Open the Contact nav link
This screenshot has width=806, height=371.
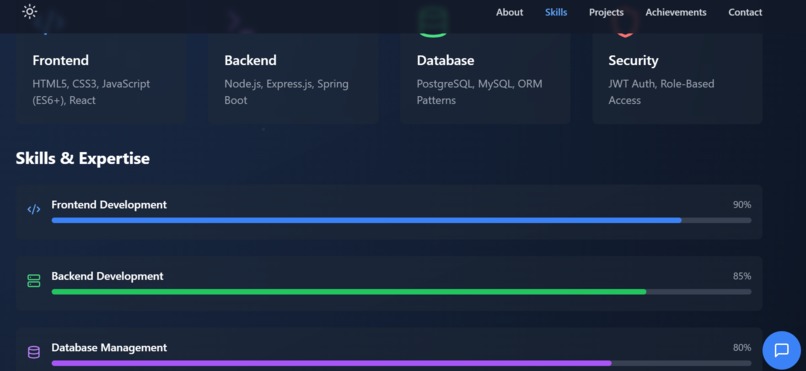pyautogui.click(x=745, y=12)
